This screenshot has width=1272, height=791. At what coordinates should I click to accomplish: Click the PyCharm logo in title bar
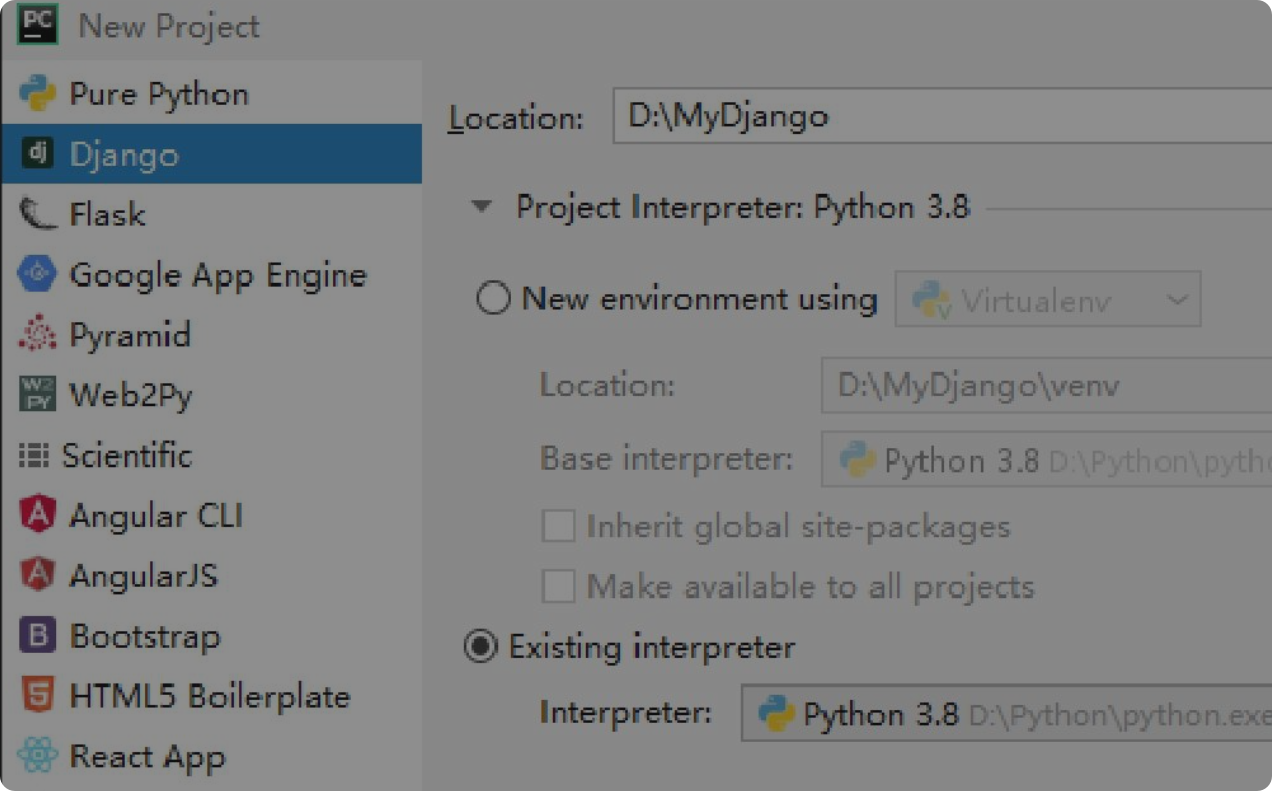[x=37, y=24]
